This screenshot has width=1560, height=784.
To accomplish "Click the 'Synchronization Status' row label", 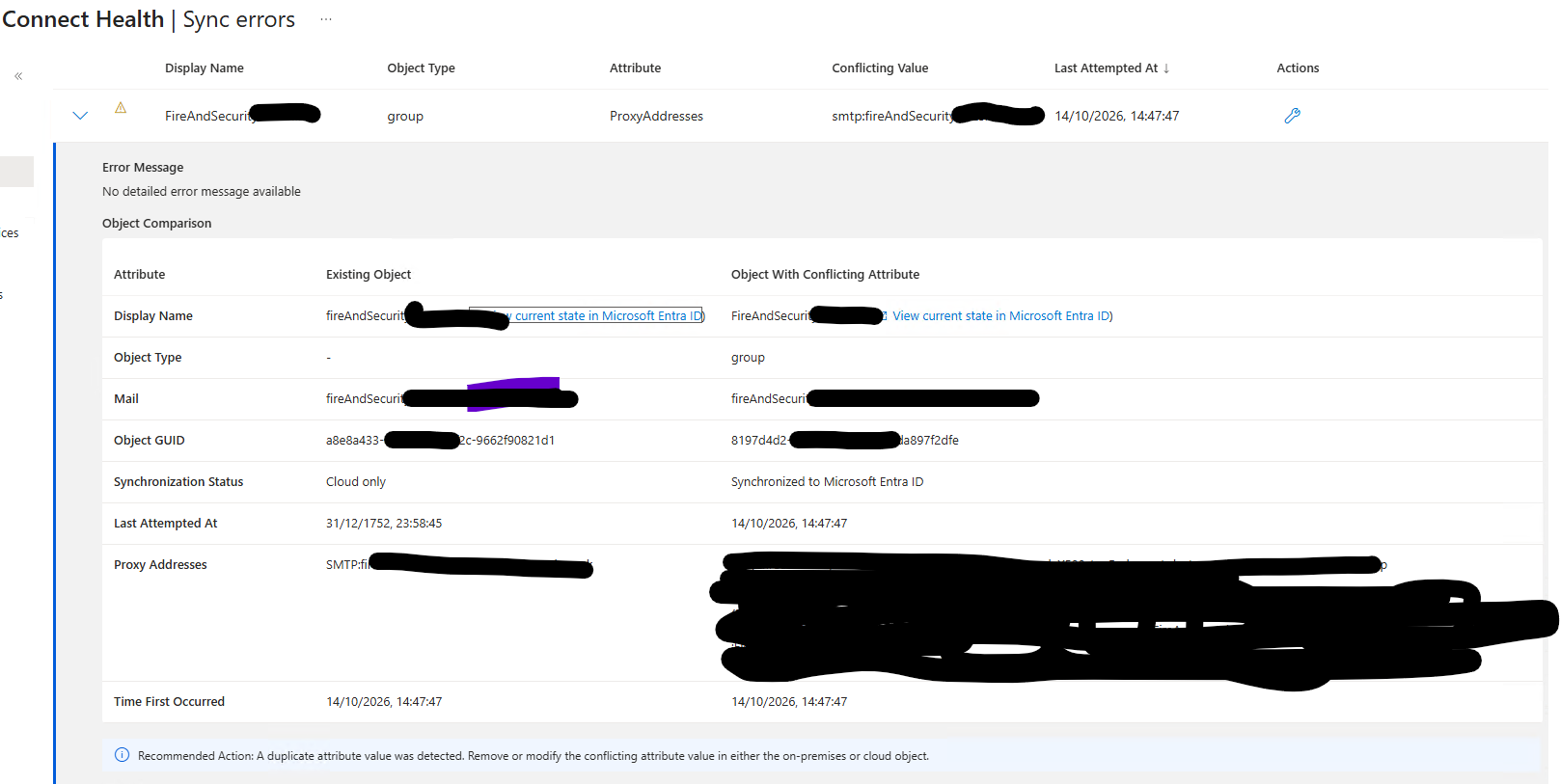I will 178,482.
